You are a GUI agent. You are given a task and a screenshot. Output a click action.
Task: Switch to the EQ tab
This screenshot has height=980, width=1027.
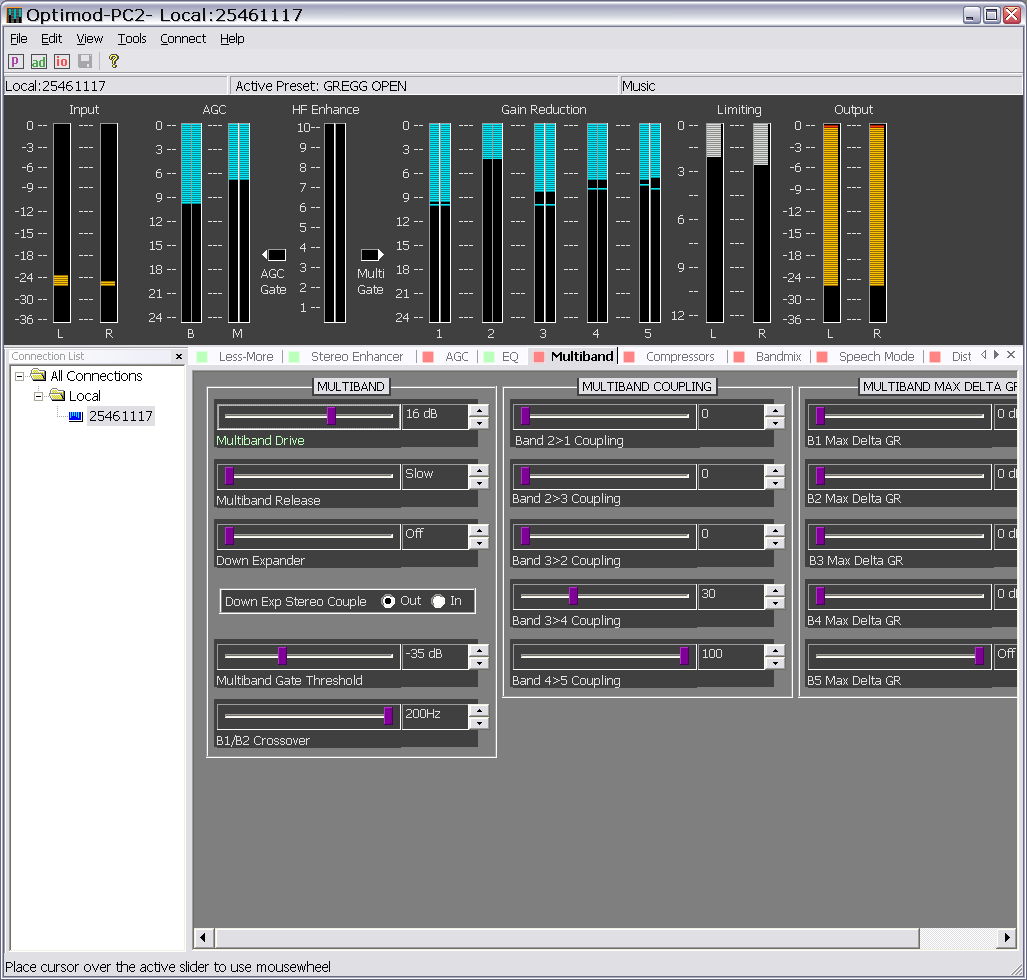pyautogui.click(x=510, y=356)
